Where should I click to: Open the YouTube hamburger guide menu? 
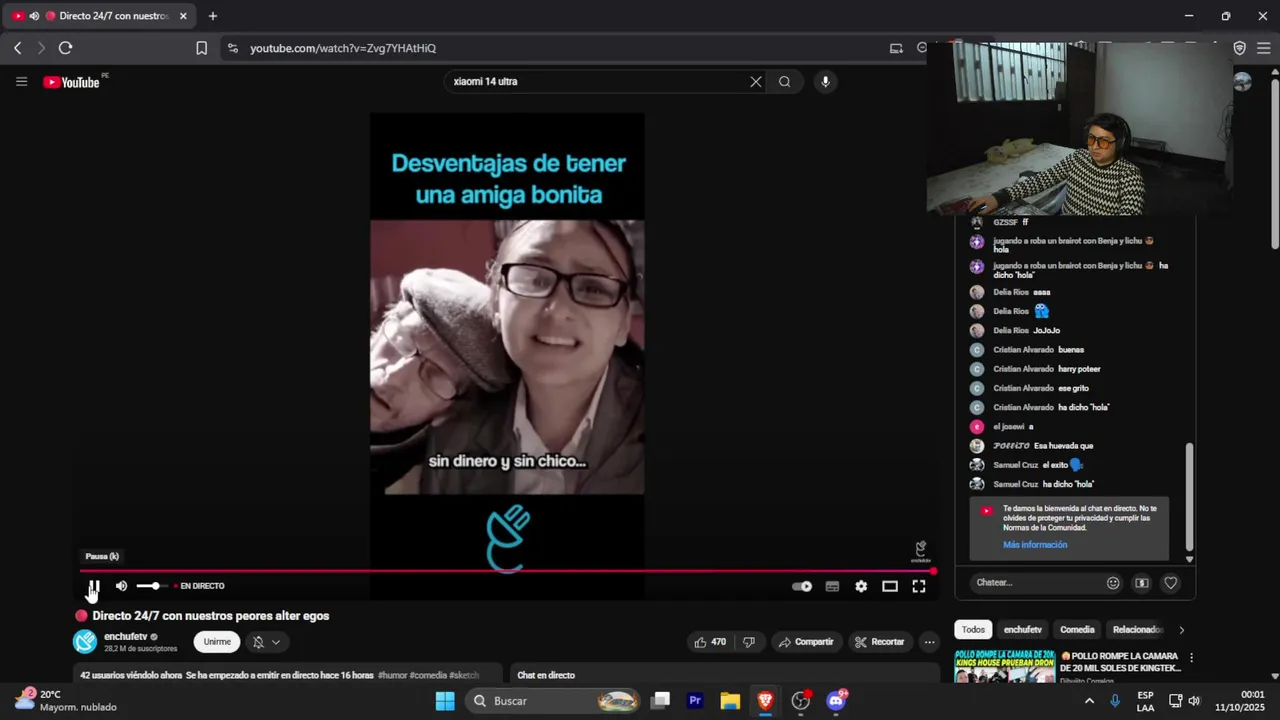[x=21, y=82]
